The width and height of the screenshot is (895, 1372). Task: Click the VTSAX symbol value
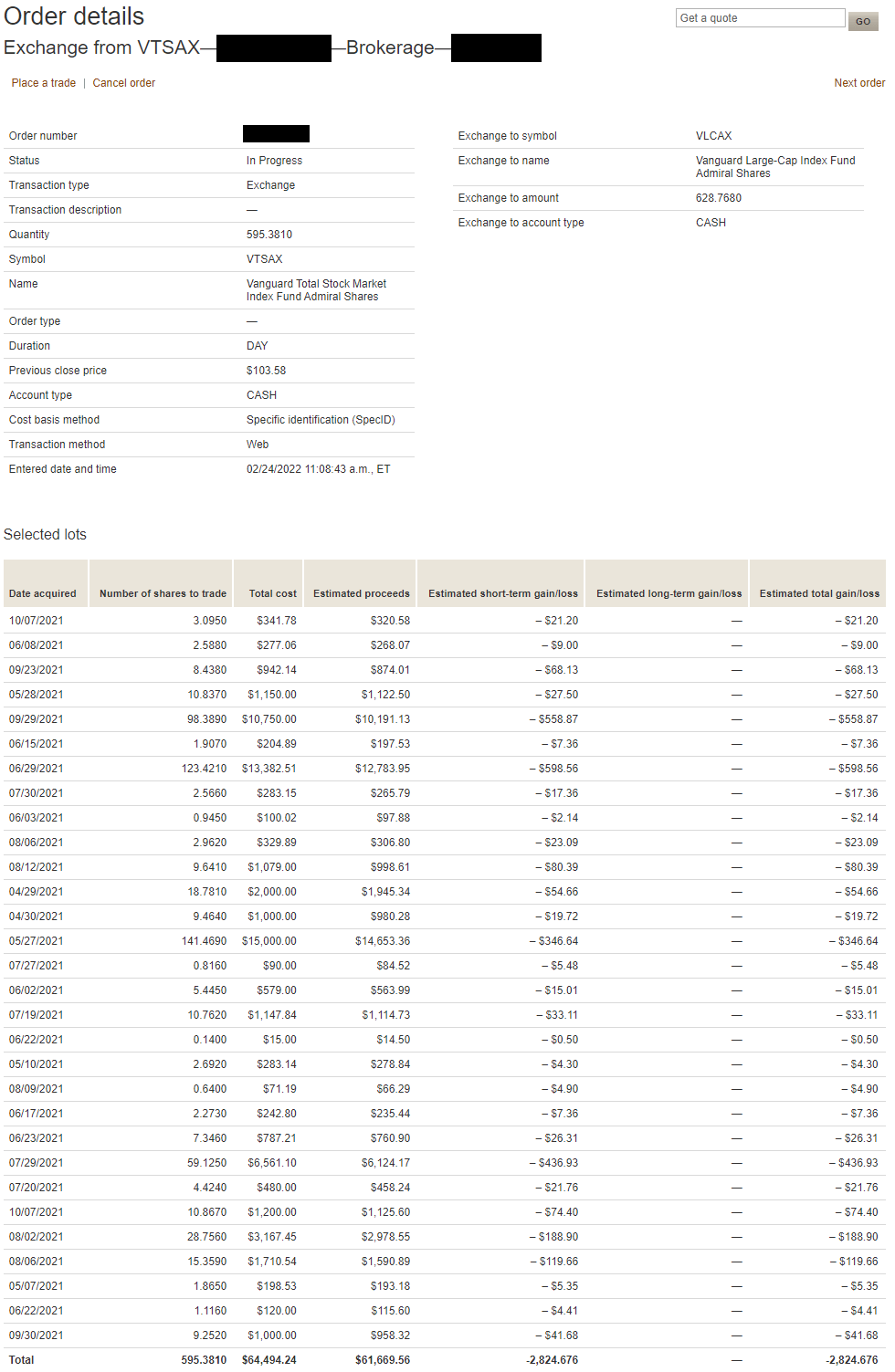click(265, 259)
